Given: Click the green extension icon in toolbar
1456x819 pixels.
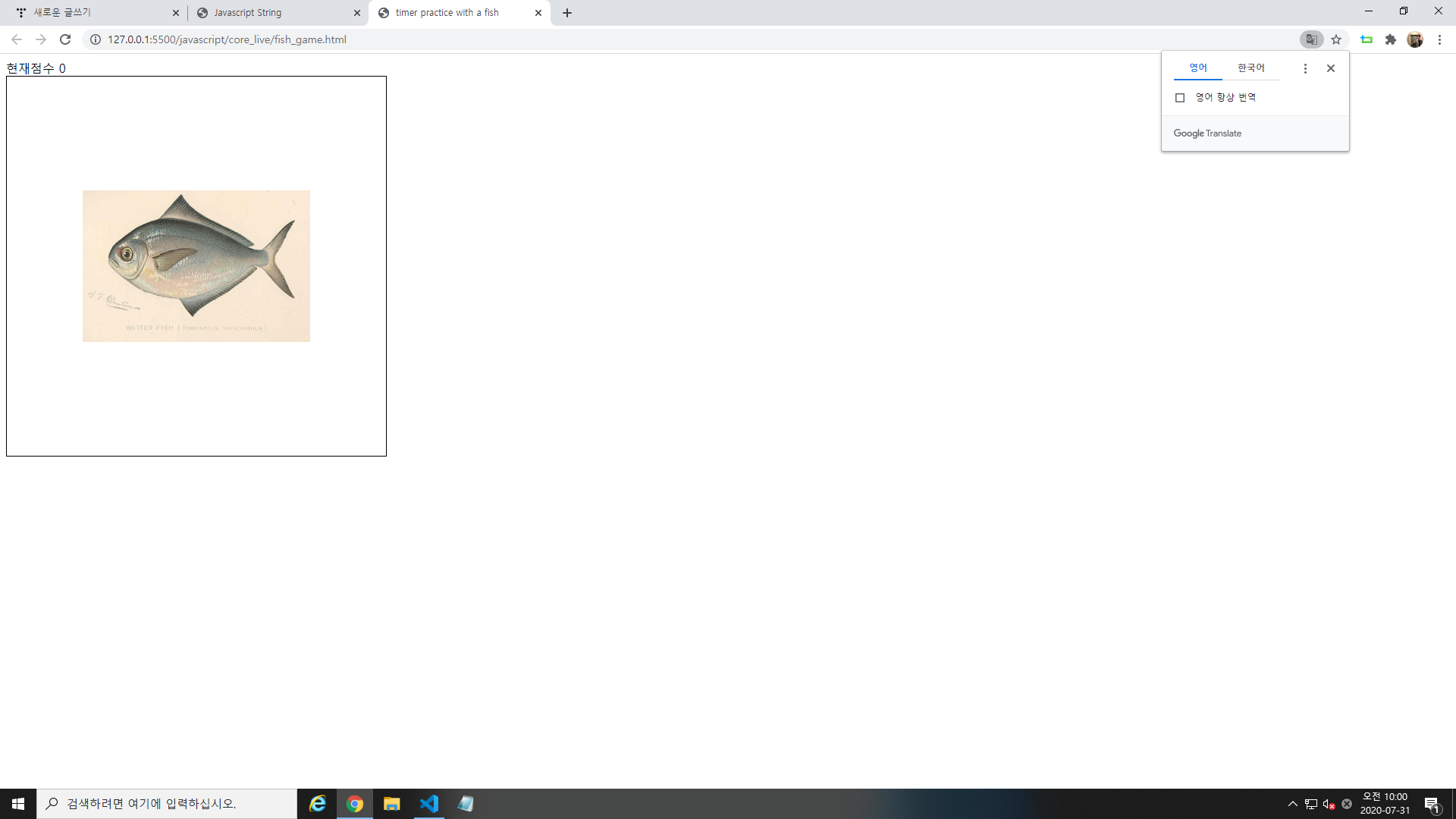Looking at the screenshot, I should (1367, 39).
